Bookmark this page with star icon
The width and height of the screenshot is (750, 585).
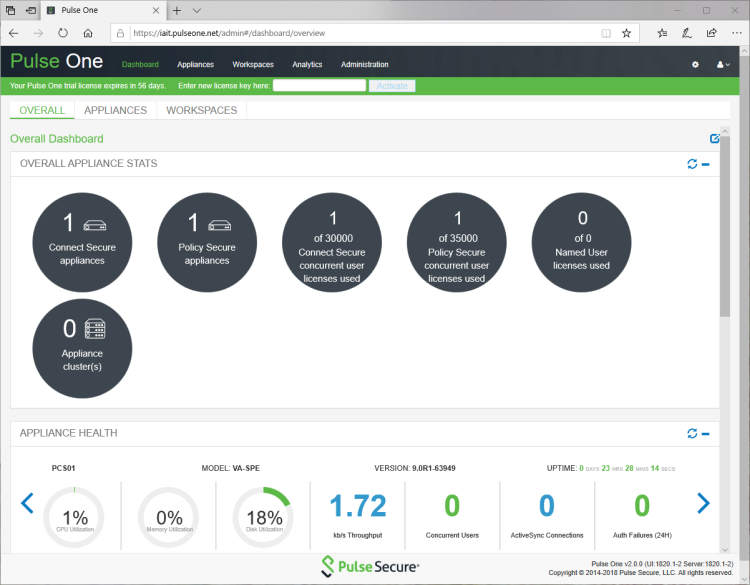click(x=626, y=33)
